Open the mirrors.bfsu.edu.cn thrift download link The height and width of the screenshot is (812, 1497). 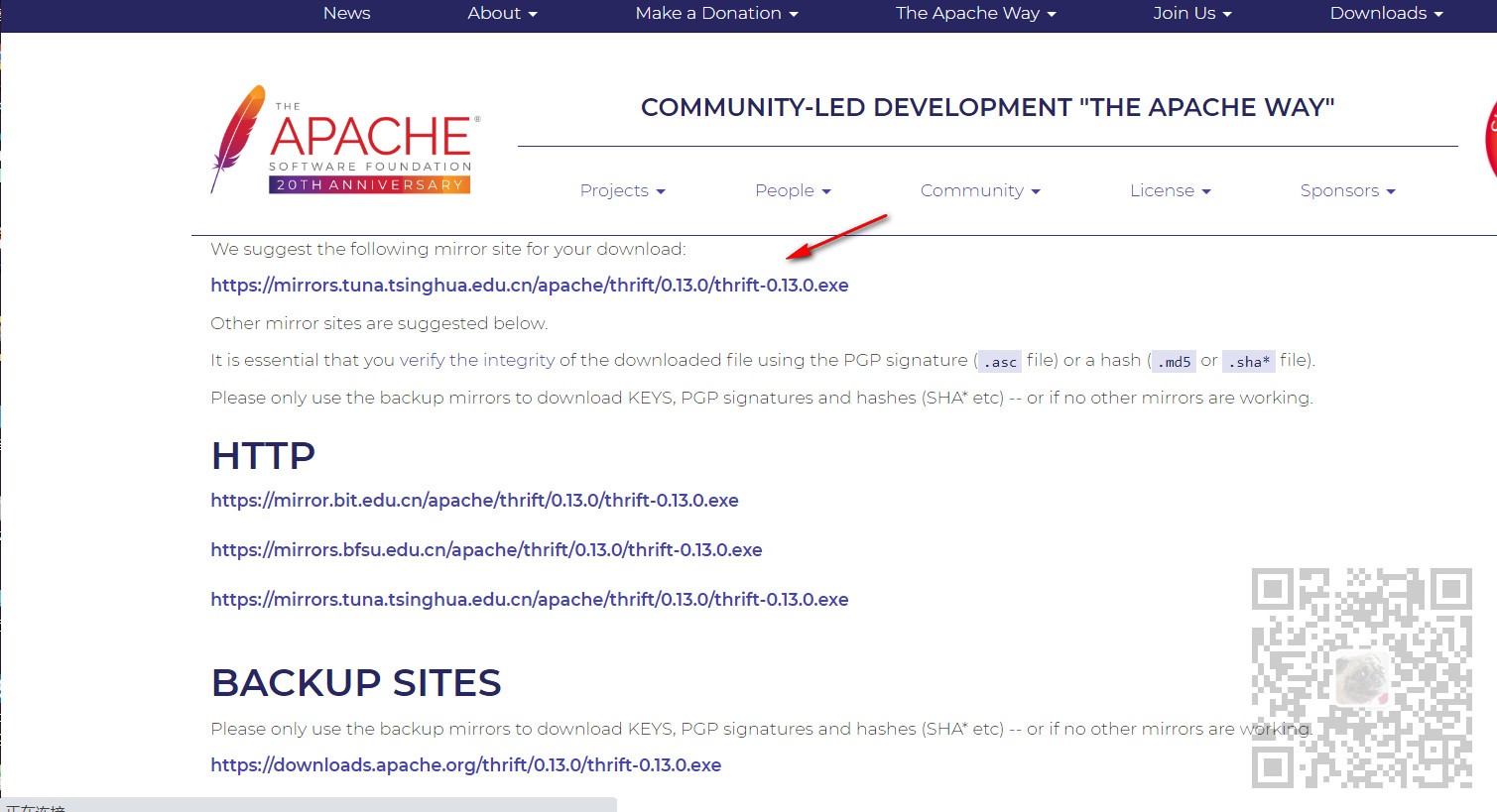486,550
